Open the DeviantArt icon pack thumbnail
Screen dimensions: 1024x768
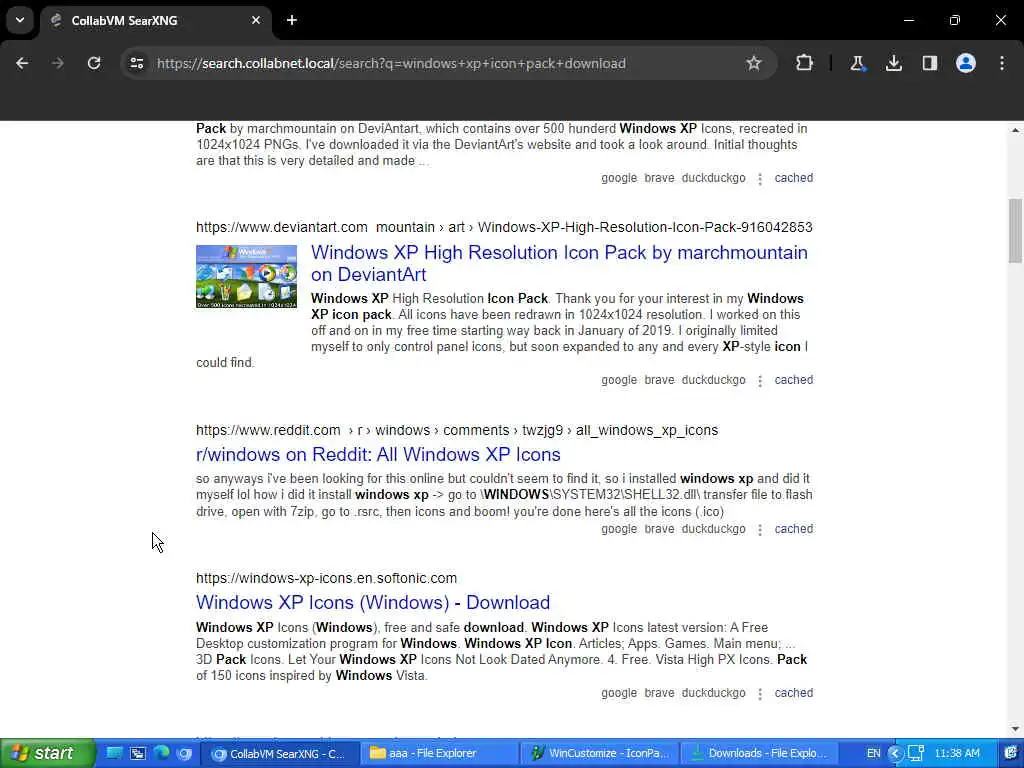pyautogui.click(x=246, y=276)
